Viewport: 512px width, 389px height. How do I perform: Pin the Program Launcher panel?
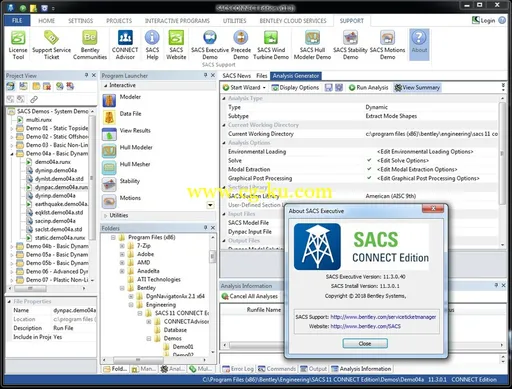tap(205, 75)
